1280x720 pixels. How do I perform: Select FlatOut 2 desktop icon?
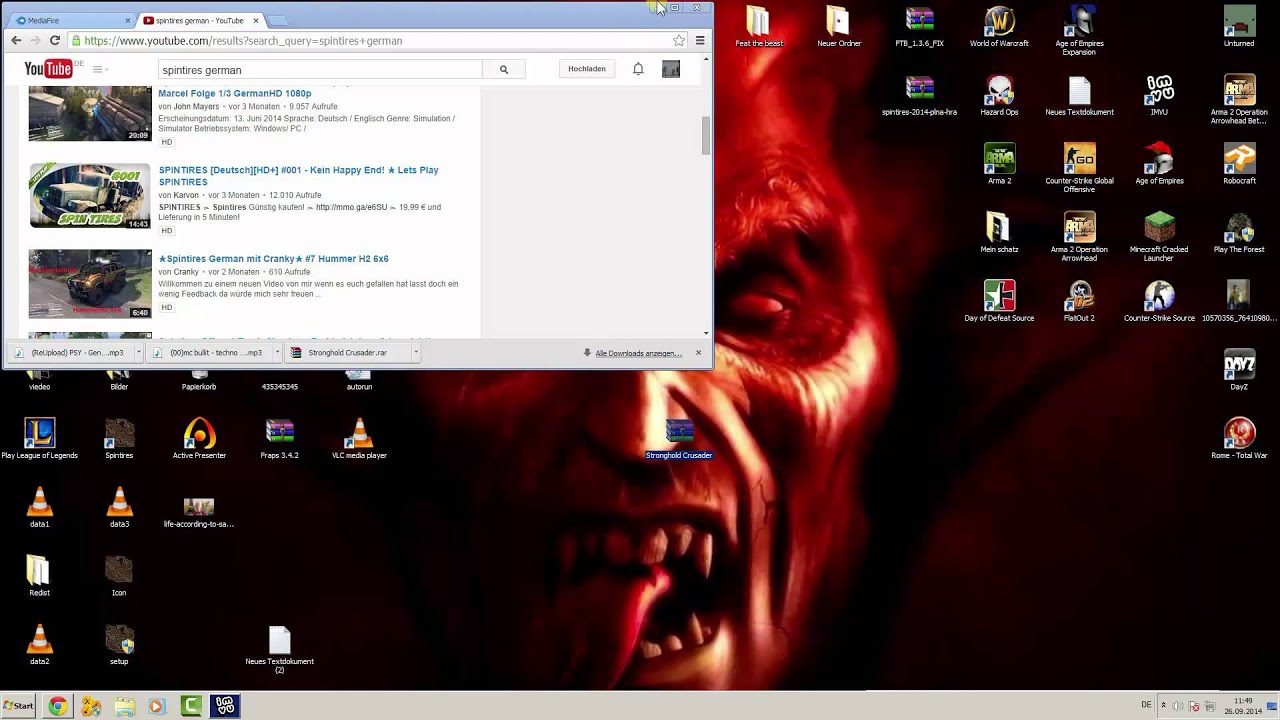click(1079, 302)
